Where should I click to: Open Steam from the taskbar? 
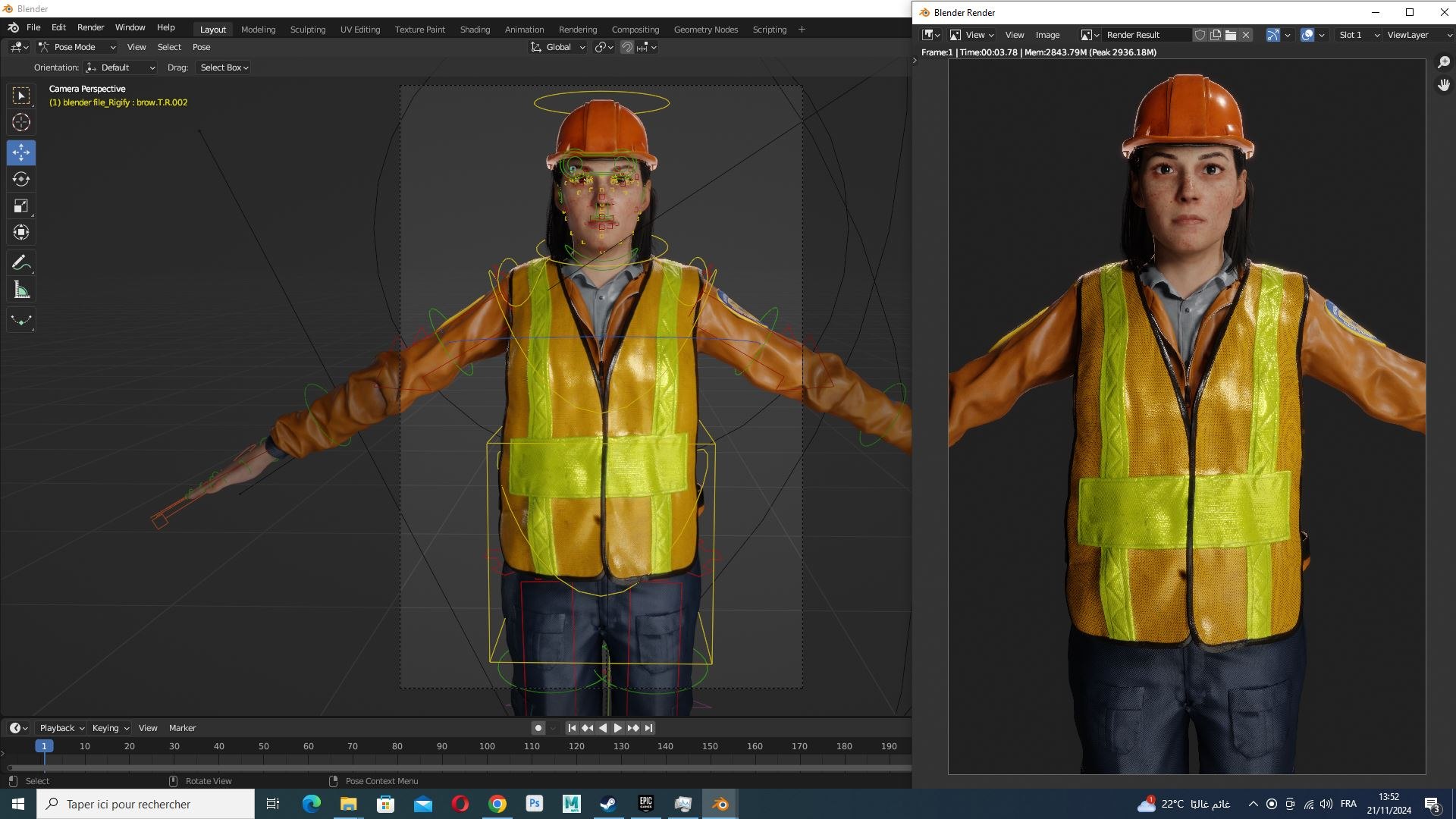[x=608, y=804]
